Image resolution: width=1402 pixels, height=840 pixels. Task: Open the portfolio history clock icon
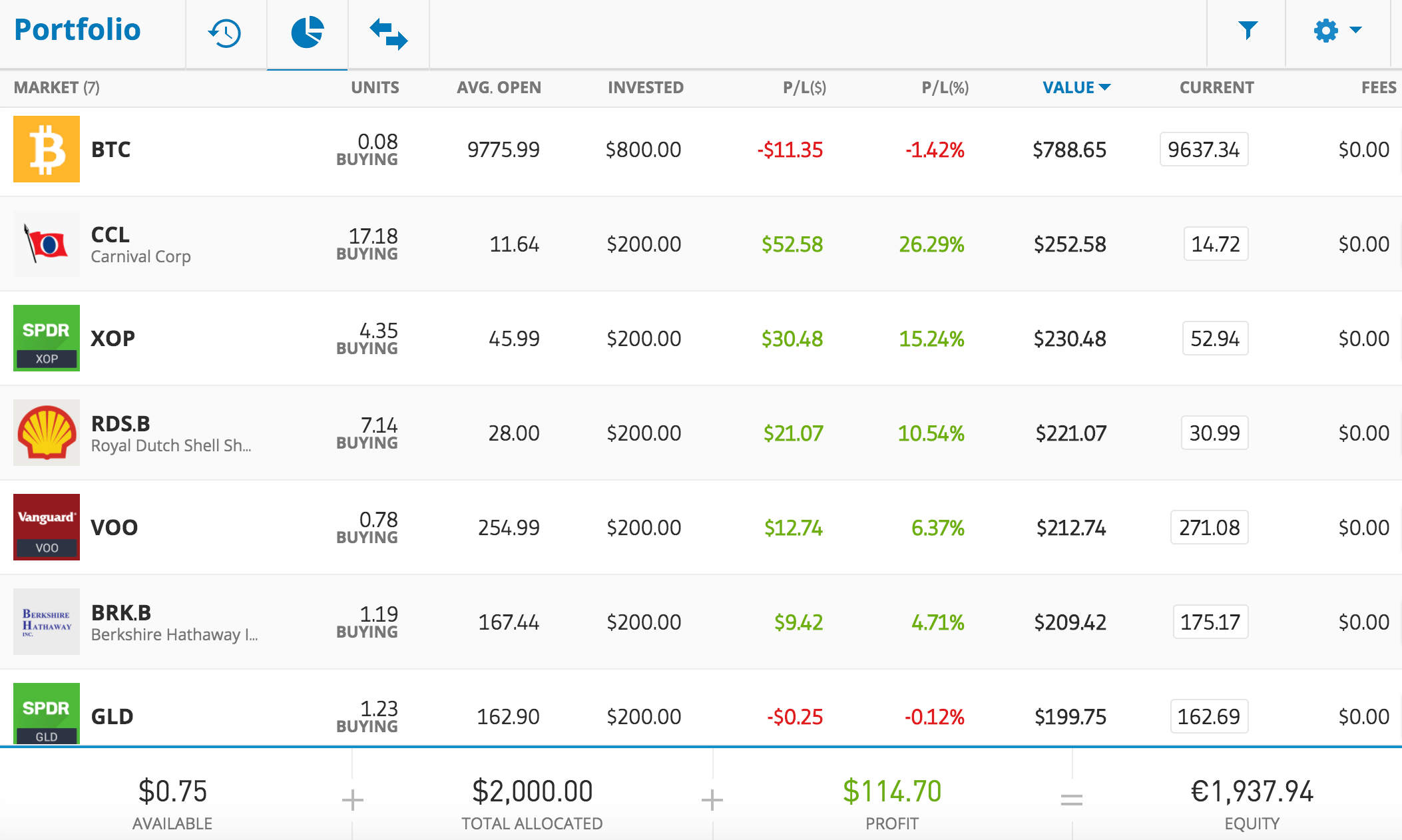pyautogui.click(x=225, y=33)
